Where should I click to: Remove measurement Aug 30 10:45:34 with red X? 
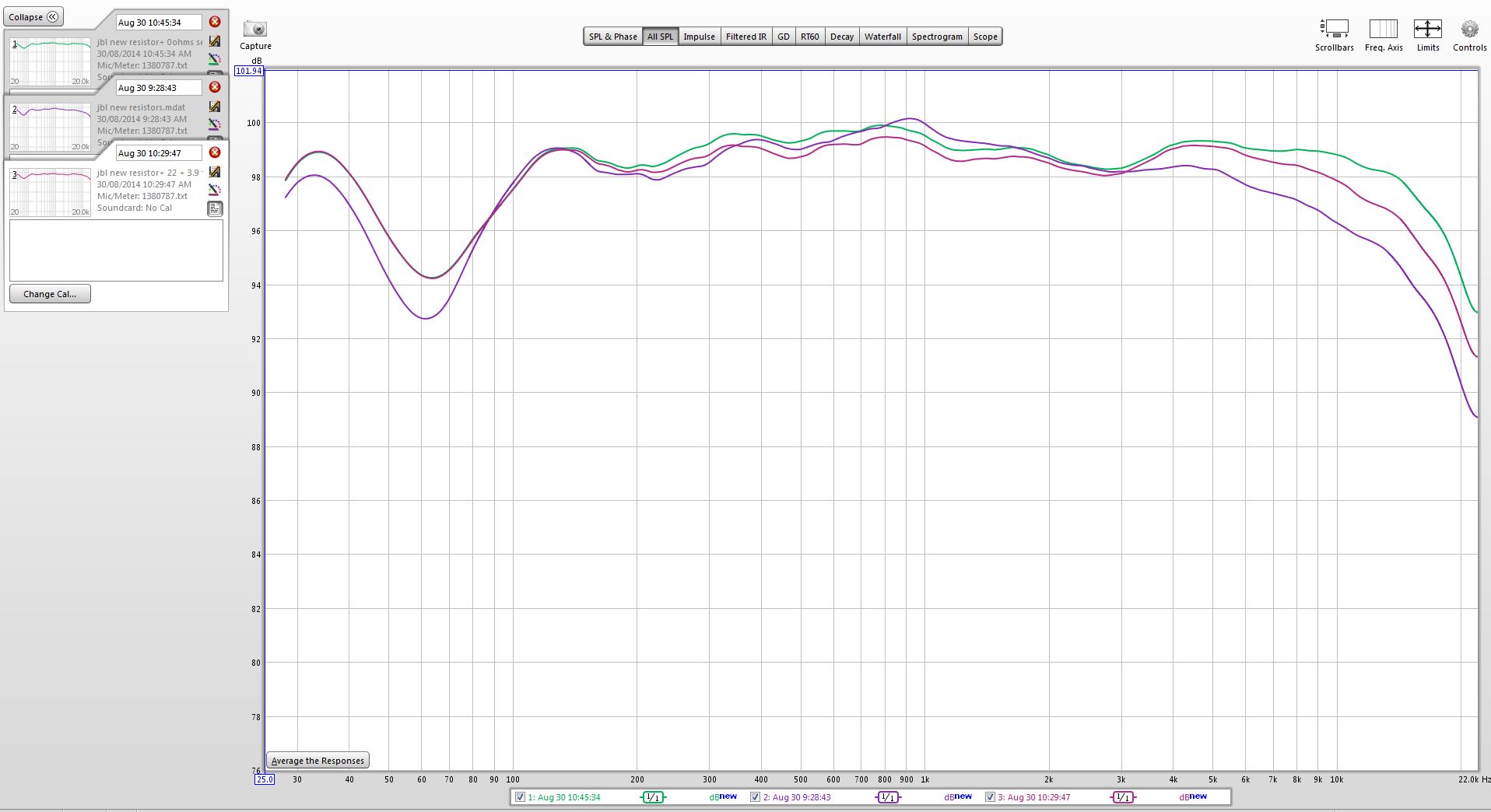click(x=215, y=22)
